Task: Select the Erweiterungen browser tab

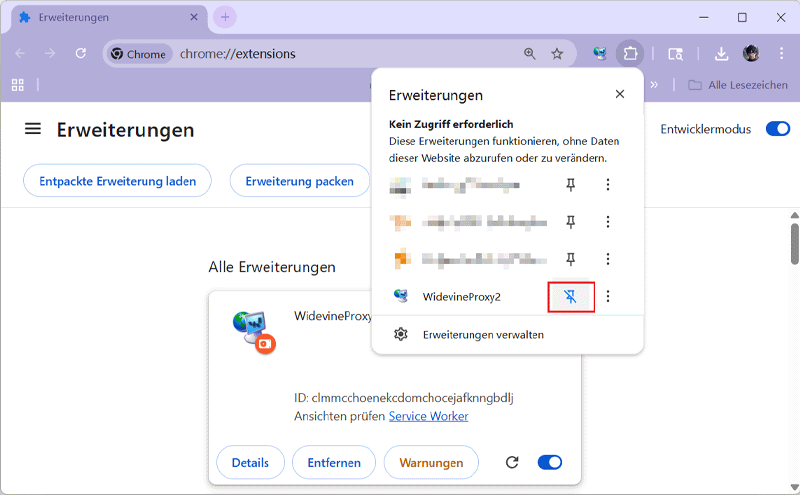Action: click(109, 17)
